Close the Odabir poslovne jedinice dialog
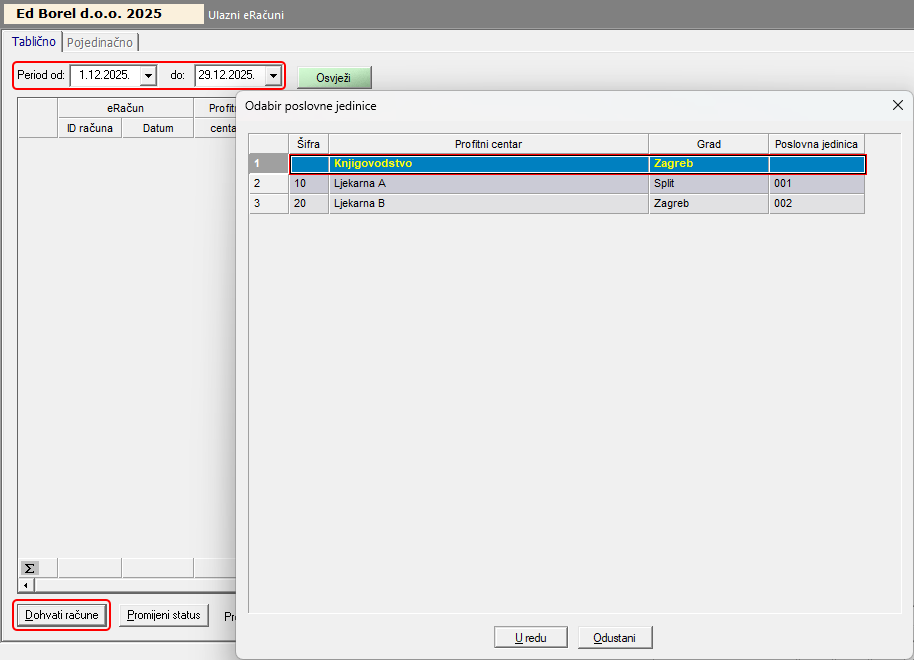The image size is (914, 660). coord(897,105)
